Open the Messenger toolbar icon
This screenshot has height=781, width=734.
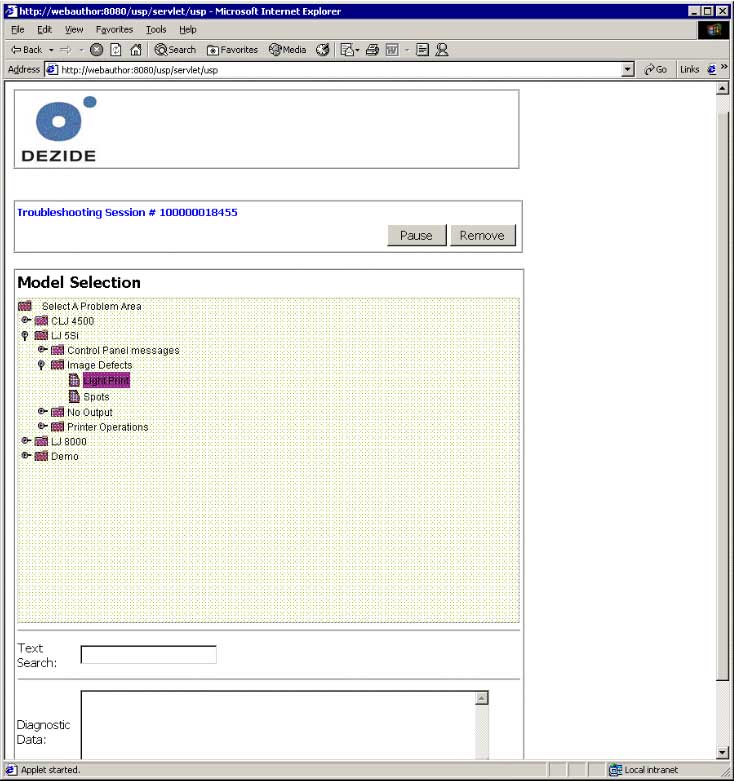(x=442, y=50)
